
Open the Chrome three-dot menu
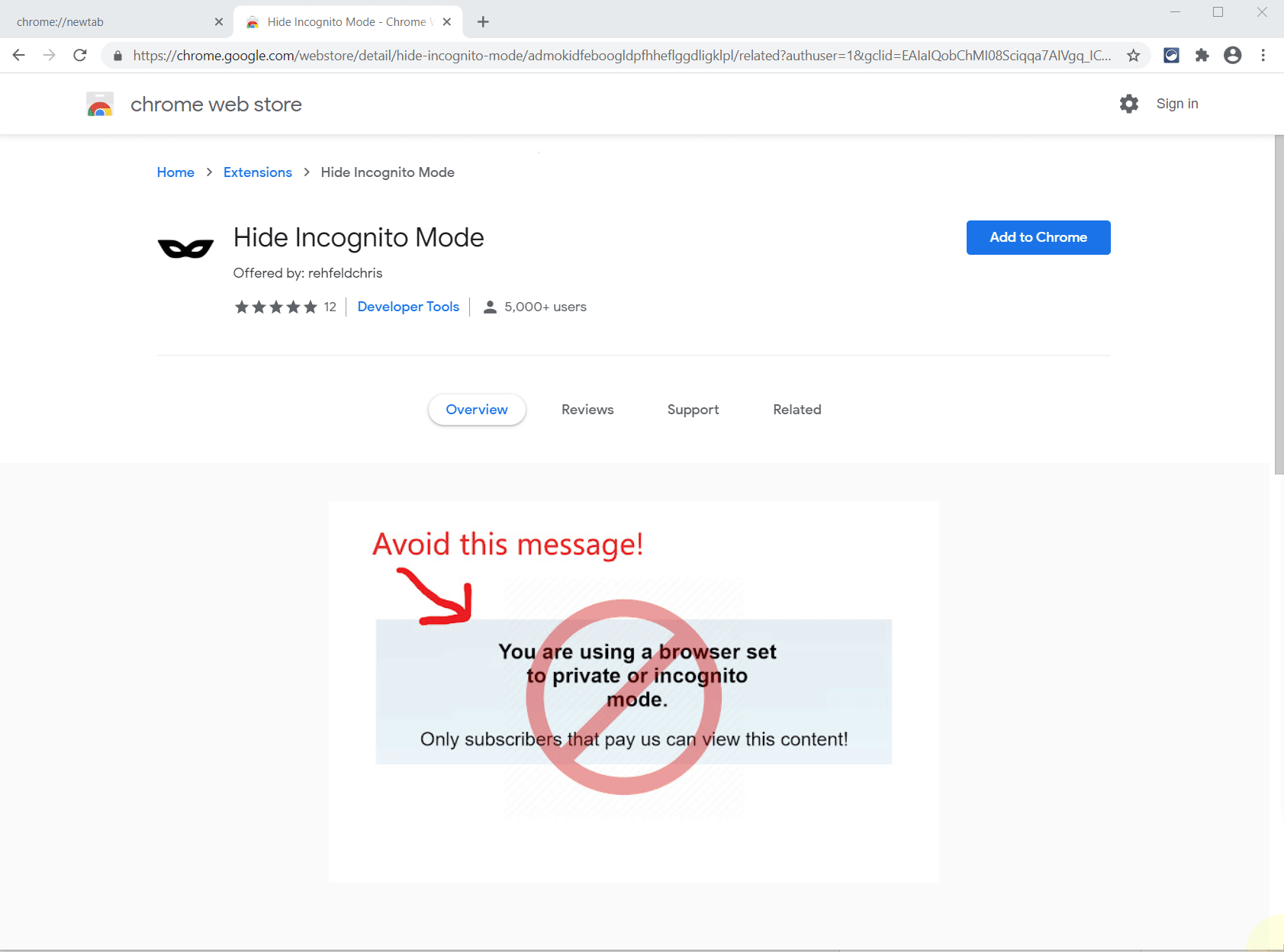pos(1263,55)
